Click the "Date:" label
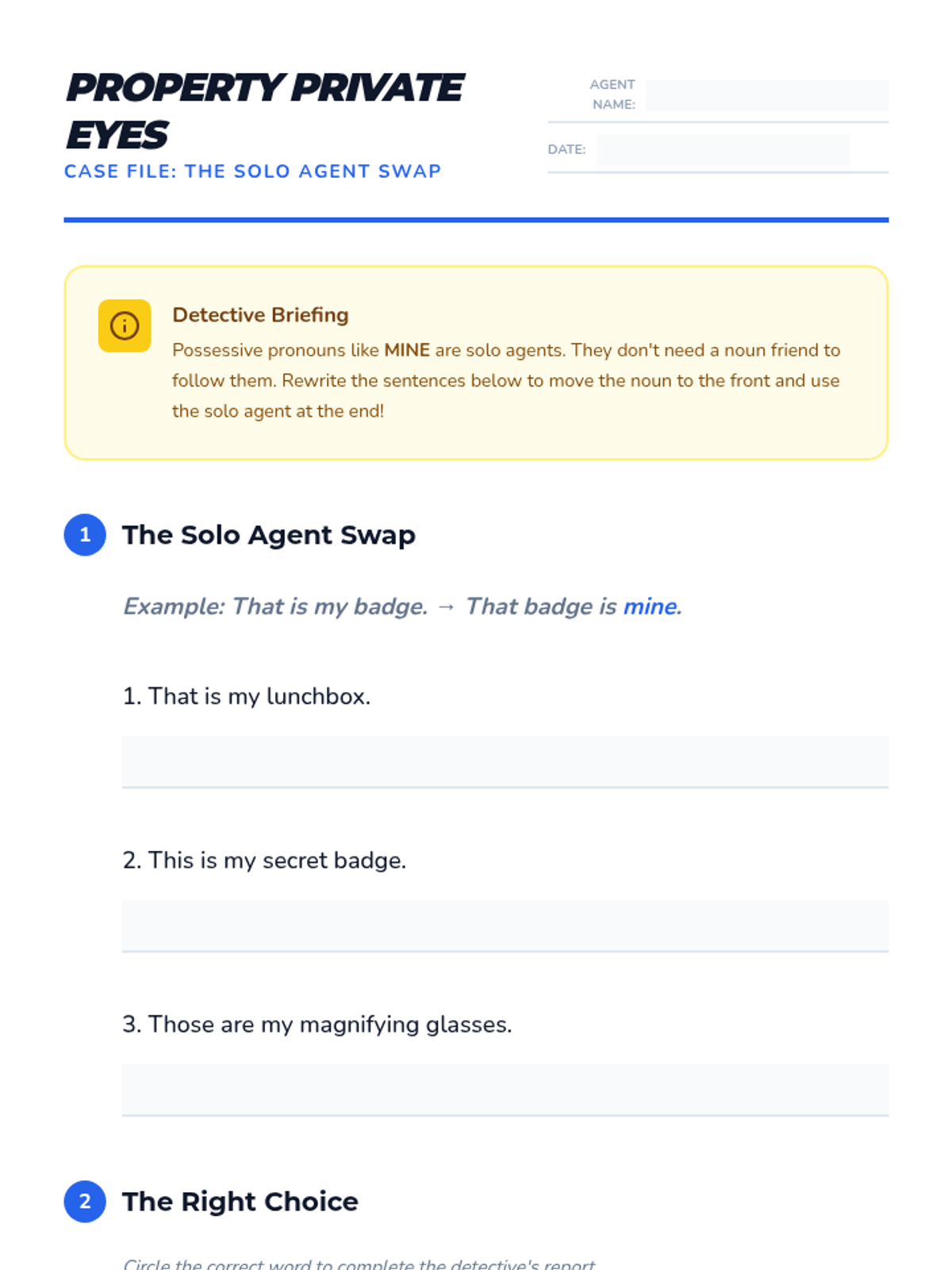The image size is (952, 1270). click(566, 149)
